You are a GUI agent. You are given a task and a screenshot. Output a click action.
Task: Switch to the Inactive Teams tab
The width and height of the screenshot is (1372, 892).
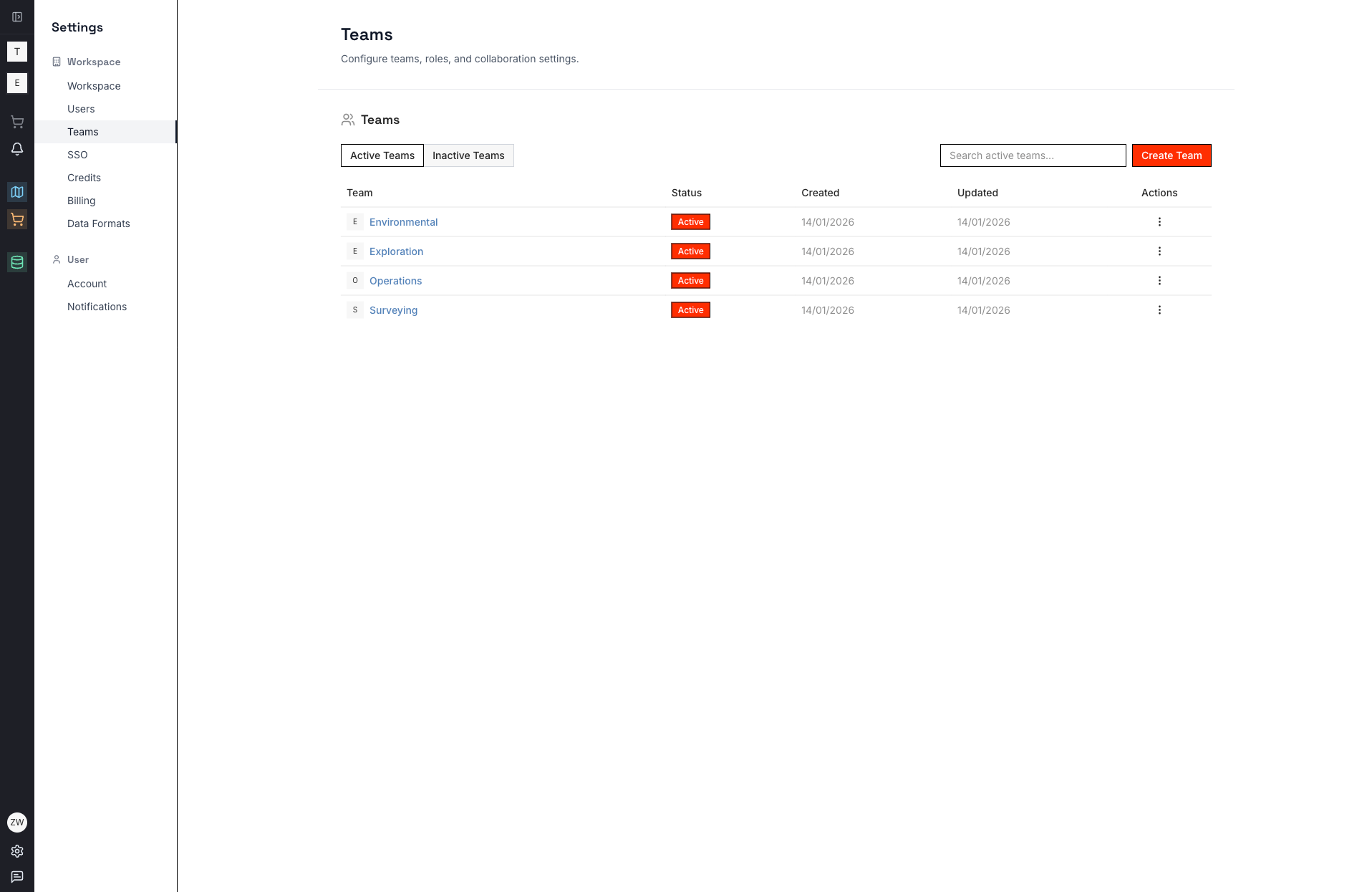[x=469, y=155]
